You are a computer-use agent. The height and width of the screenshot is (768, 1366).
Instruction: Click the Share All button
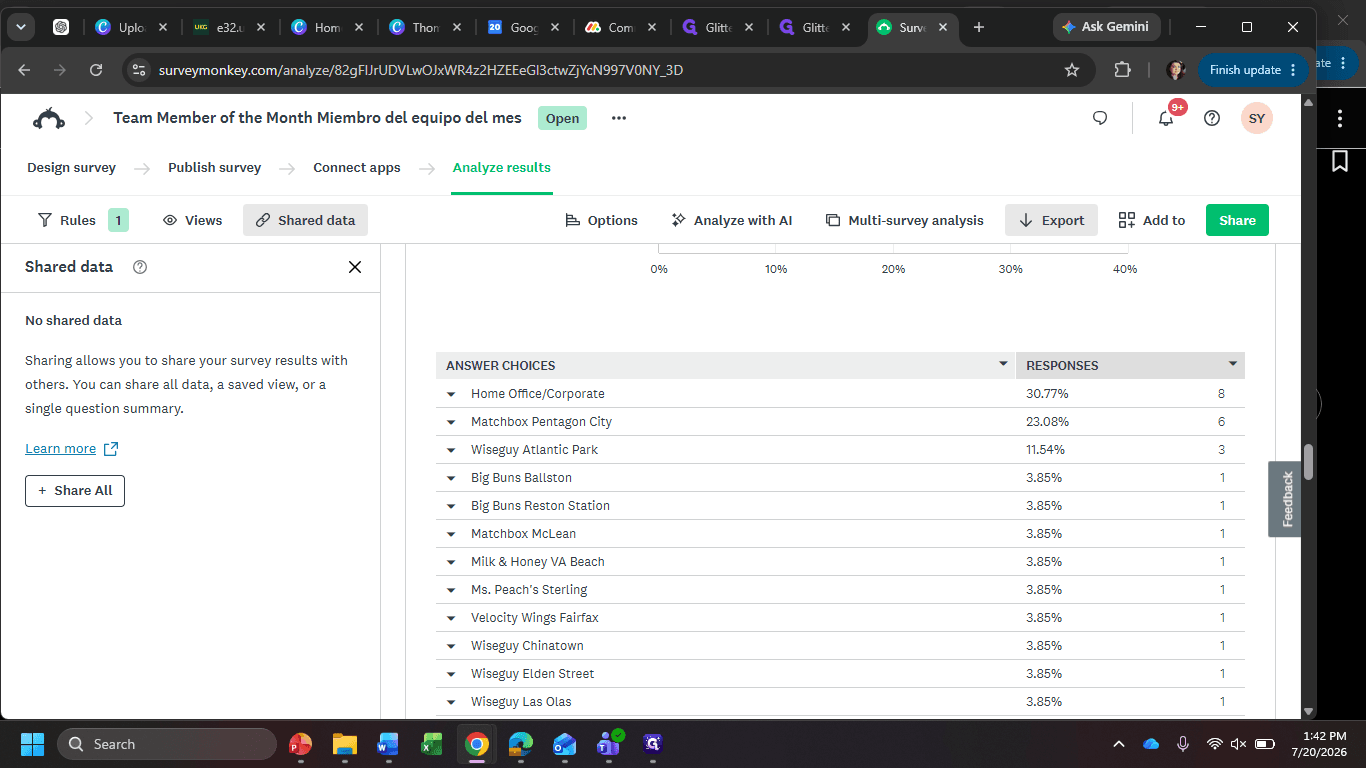click(75, 491)
